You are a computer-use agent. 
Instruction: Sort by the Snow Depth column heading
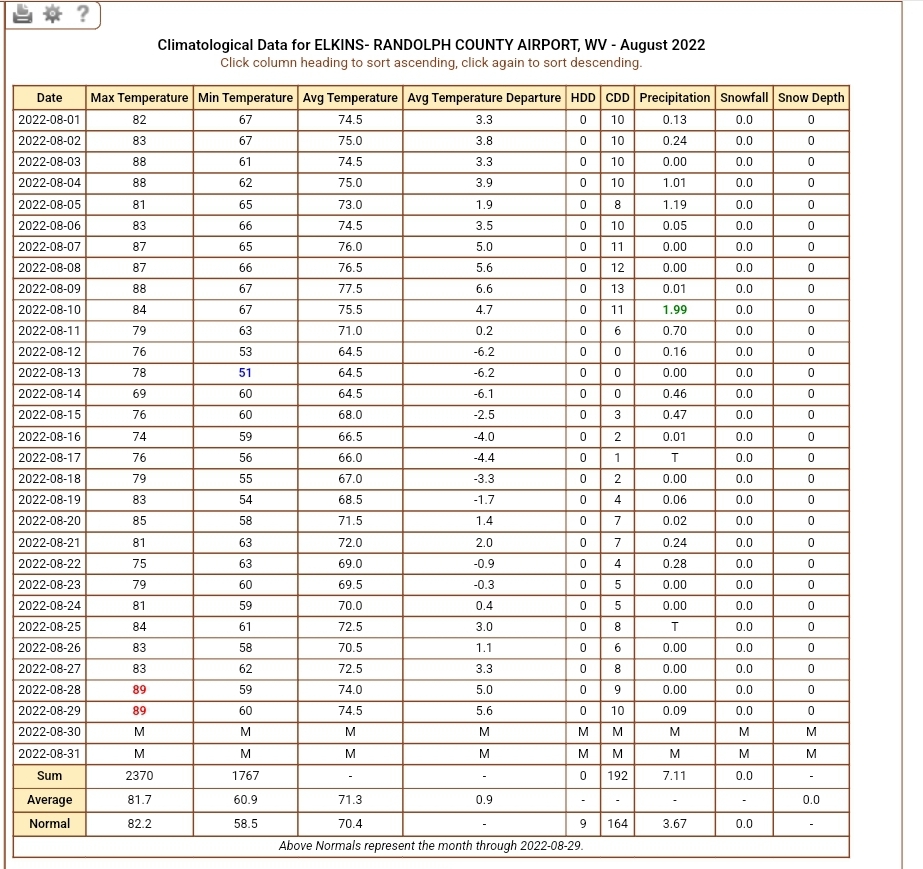coord(811,98)
